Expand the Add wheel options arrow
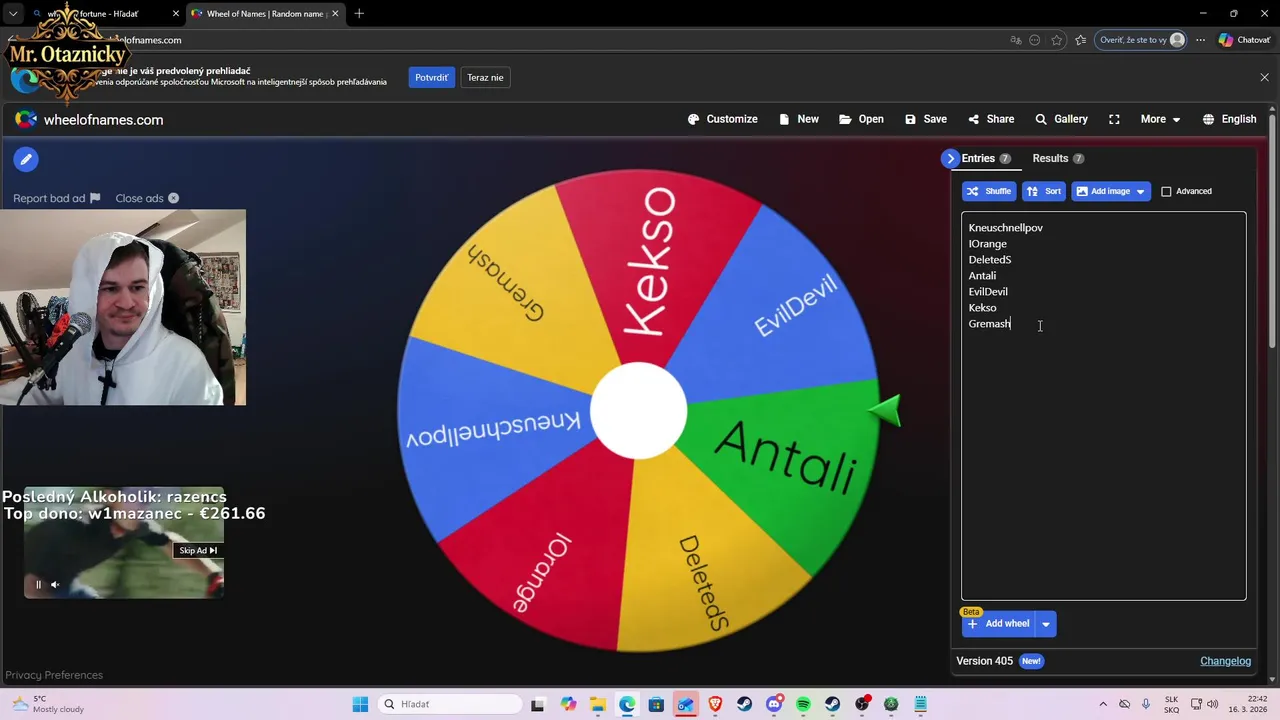 pos(1046,624)
